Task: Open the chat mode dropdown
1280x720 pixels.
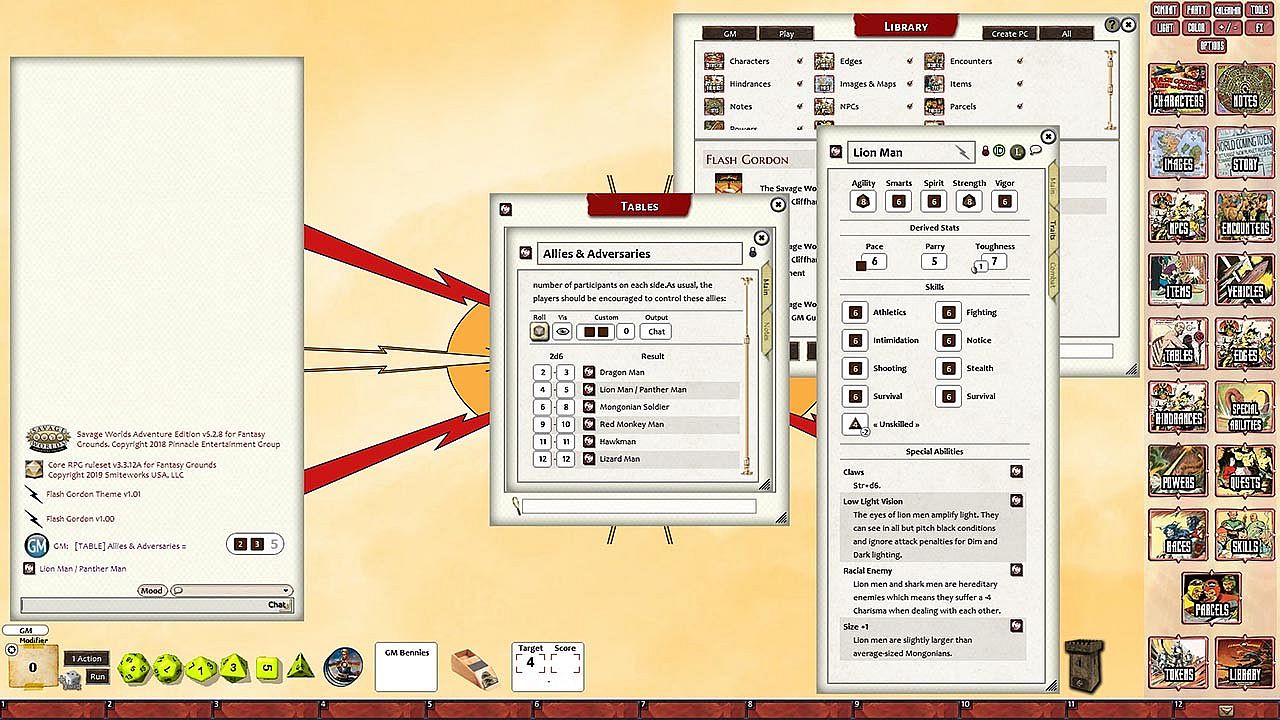Action: click(232, 591)
